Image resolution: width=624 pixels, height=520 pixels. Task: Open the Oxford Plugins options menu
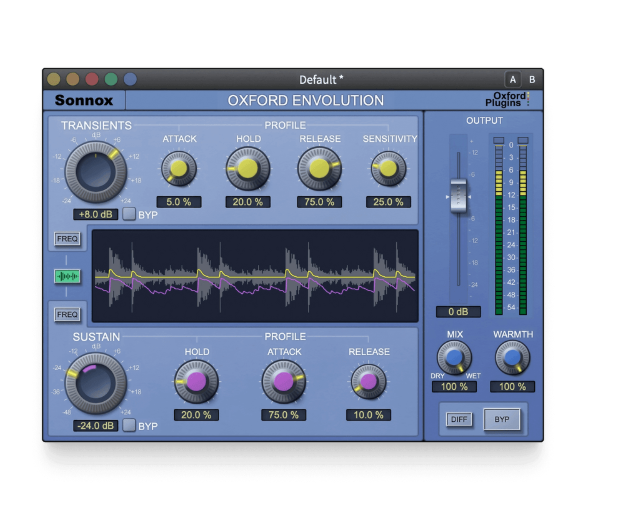507,100
